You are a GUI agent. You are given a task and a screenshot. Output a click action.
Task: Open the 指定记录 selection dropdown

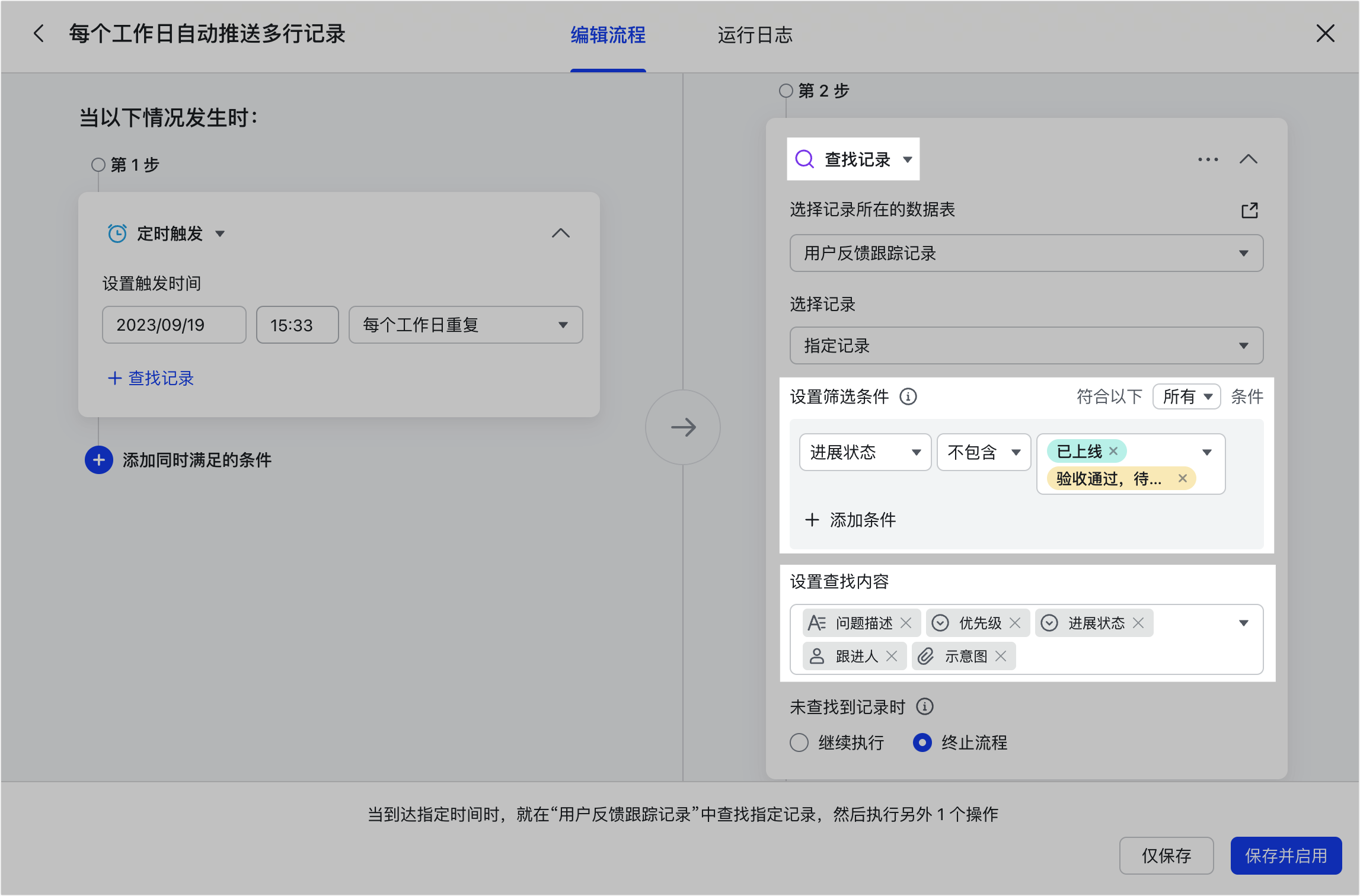(x=1027, y=345)
